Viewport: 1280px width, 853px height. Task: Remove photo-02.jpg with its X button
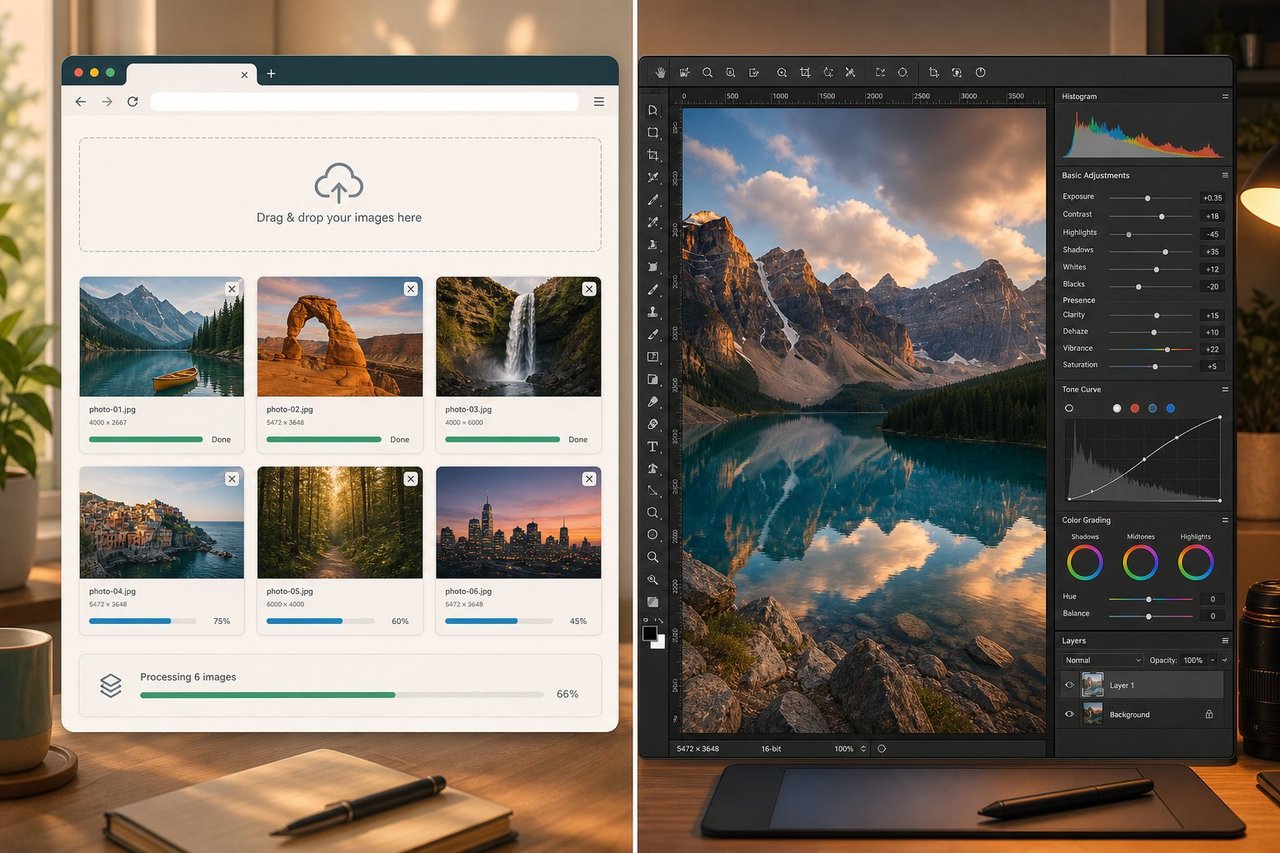[410, 288]
